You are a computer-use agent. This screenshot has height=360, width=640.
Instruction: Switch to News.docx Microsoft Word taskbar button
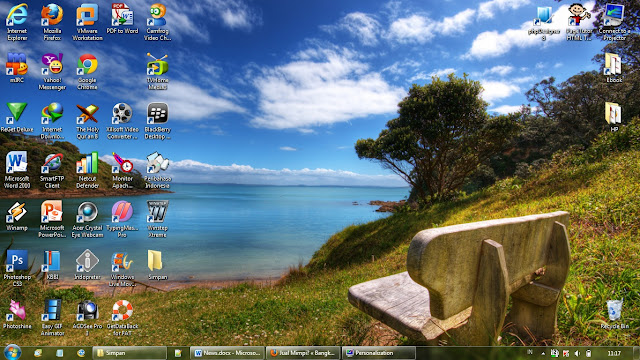click(x=227, y=353)
